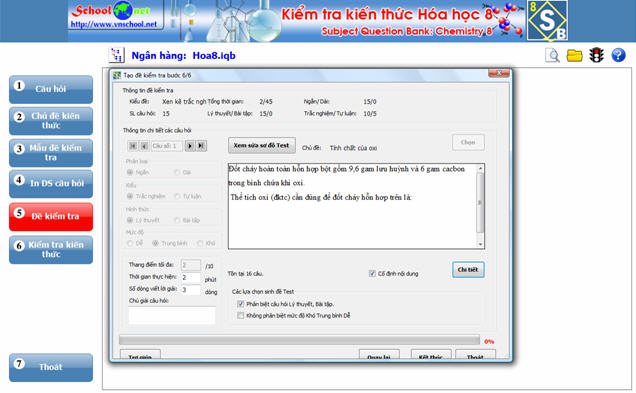Click the traffic light icon
The width and height of the screenshot is (636, 393).
[x=596, y=55]
